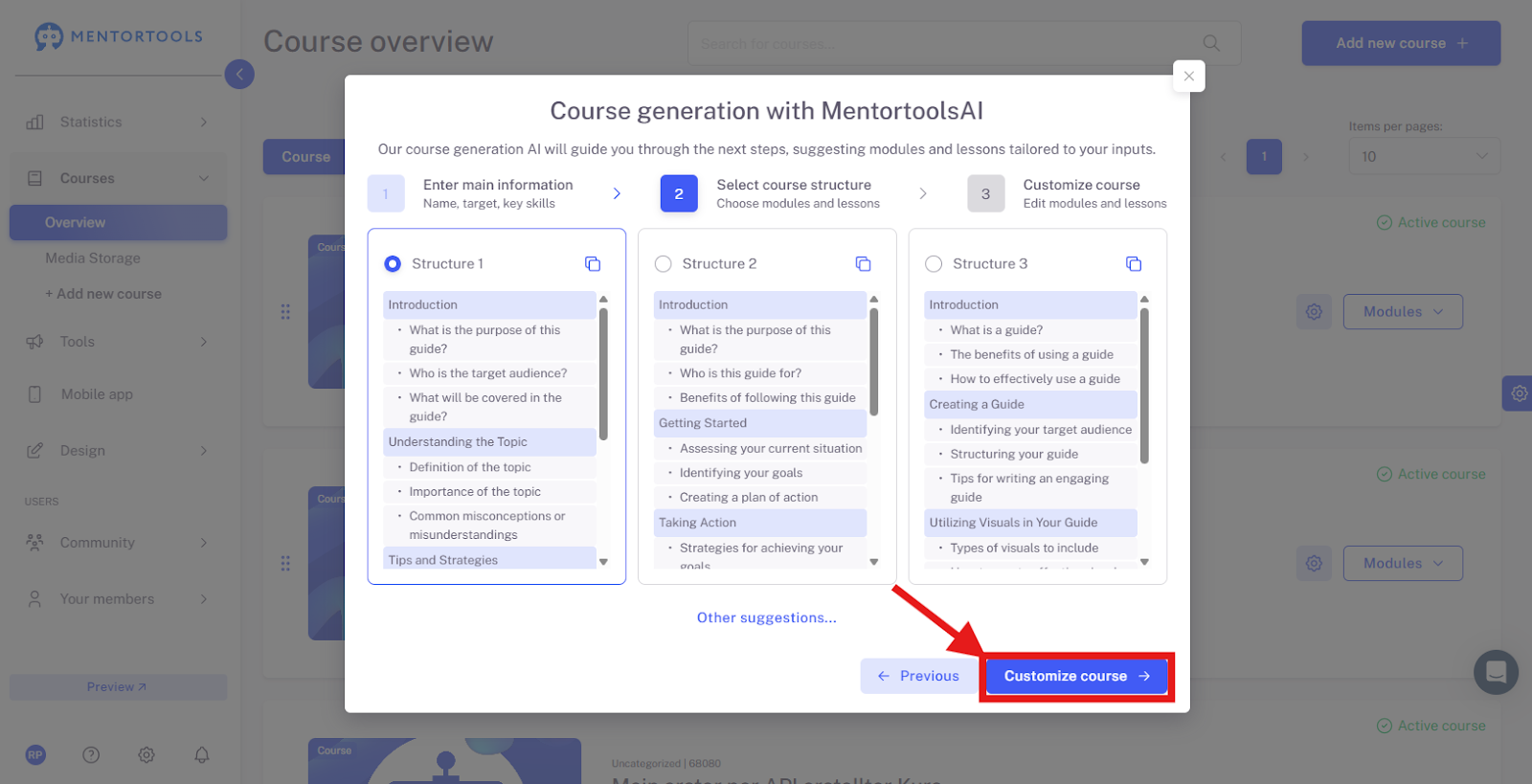The width and height of the screenshot is (1532, 784).
Task: Collapse the sidebar with the round arrow button
Action: click(x=239, y=74)
